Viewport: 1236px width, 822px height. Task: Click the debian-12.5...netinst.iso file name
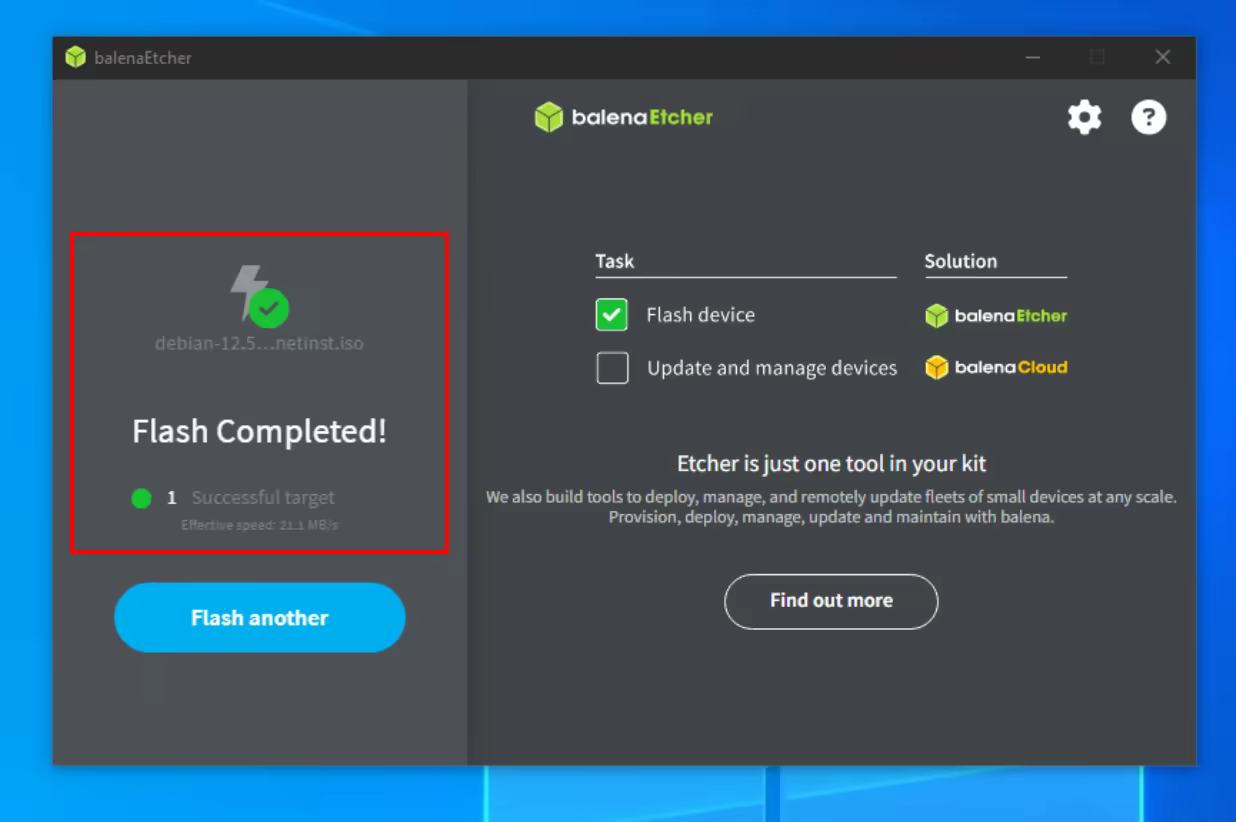tap(259, 343)
